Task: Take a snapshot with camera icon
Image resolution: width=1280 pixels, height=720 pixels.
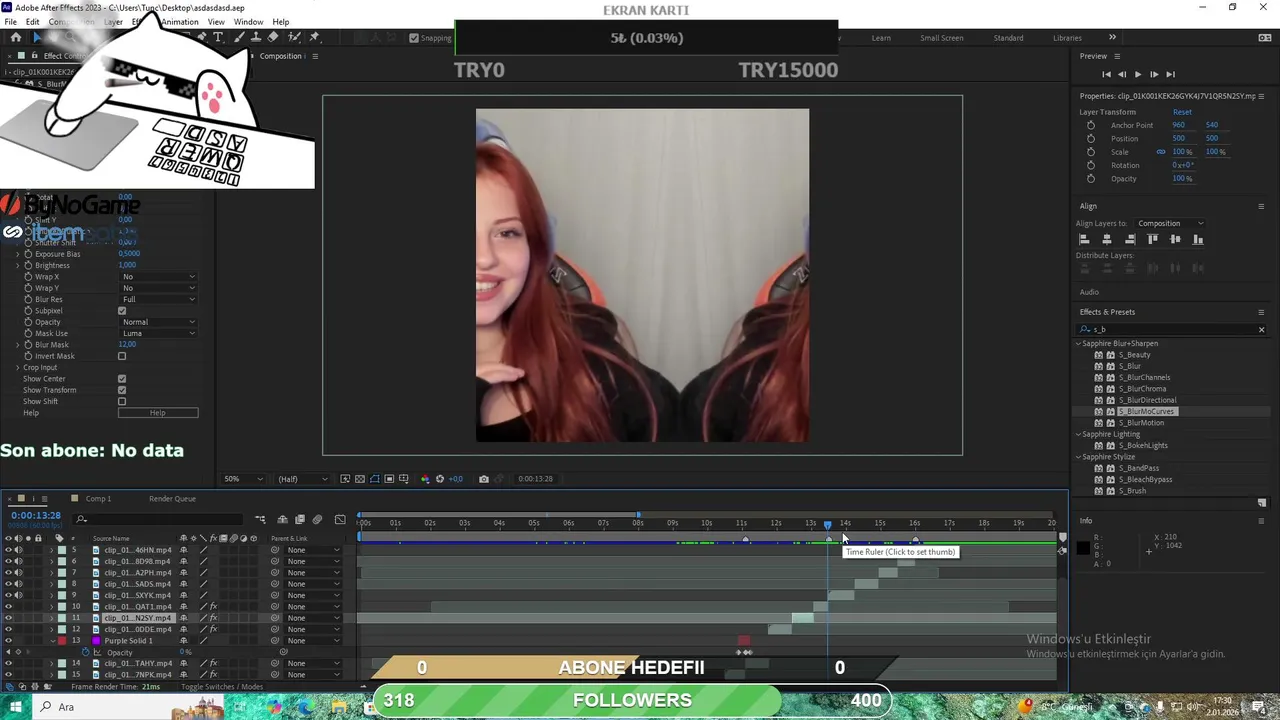Action: tap(484, 479)
